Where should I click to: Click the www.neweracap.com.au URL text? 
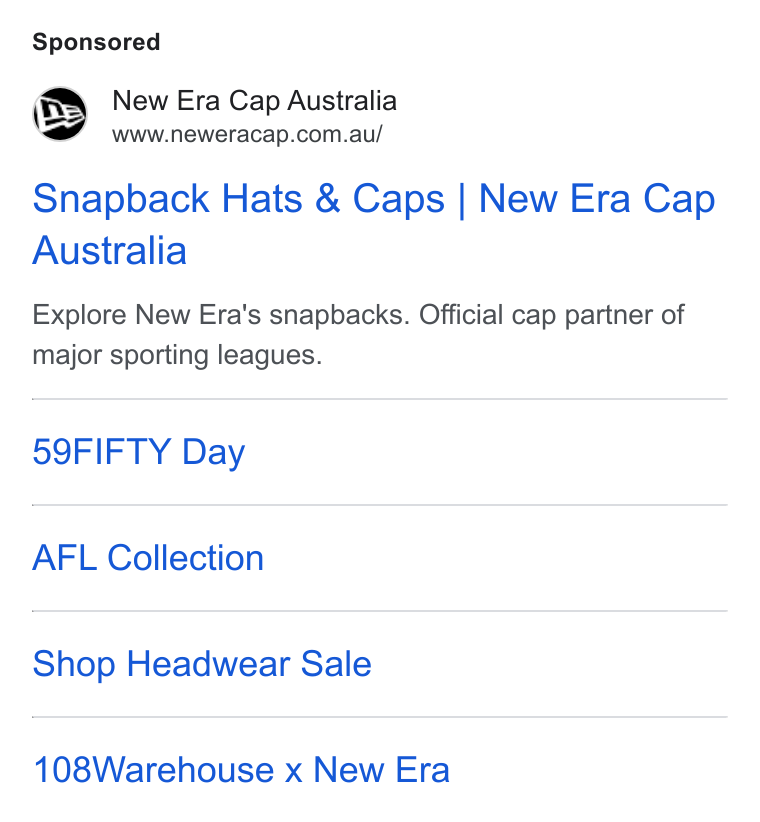247,134
